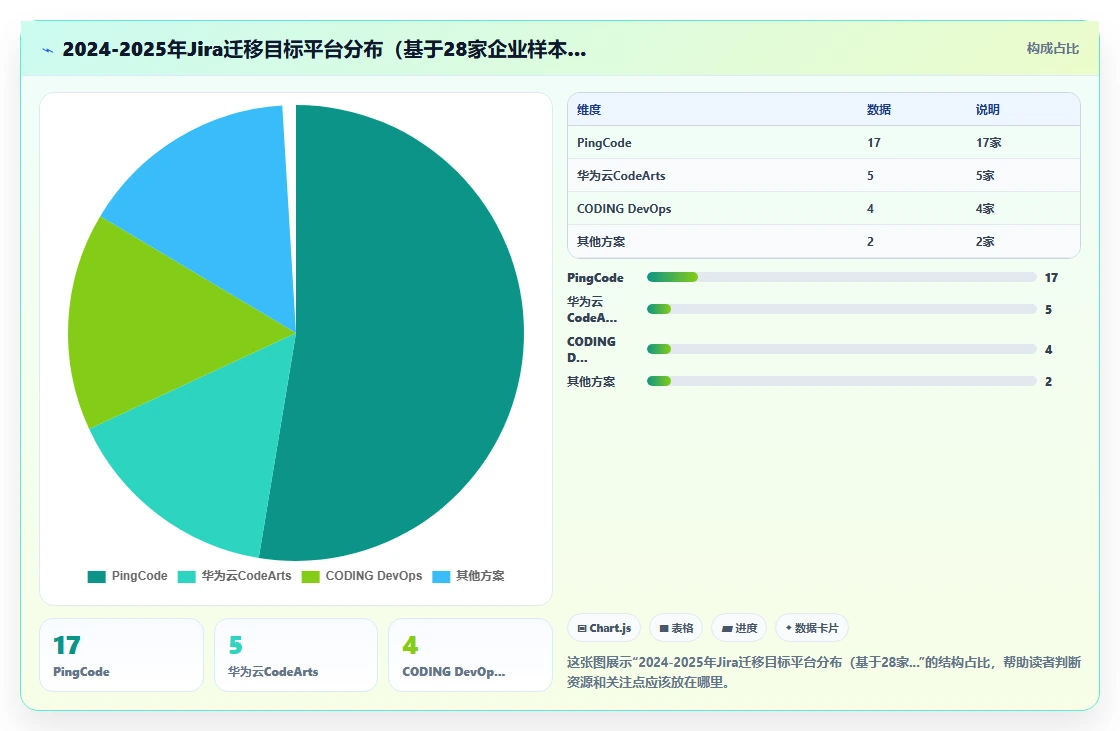
Task: Click 其他方案 legend label
Action: point(480,576)
